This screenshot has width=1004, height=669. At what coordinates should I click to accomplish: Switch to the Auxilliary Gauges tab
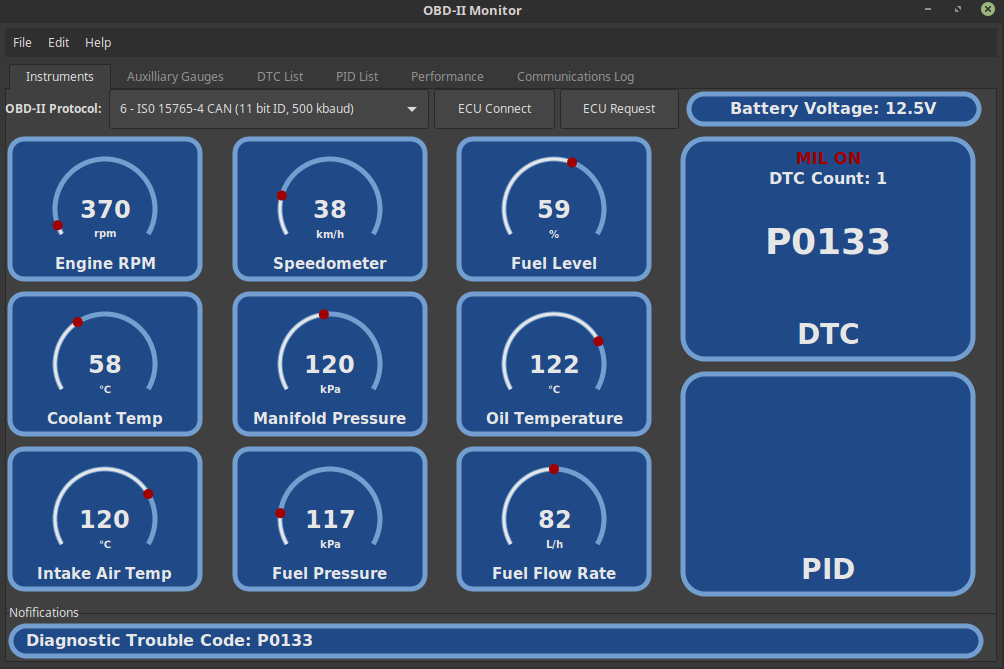[175, 76]
